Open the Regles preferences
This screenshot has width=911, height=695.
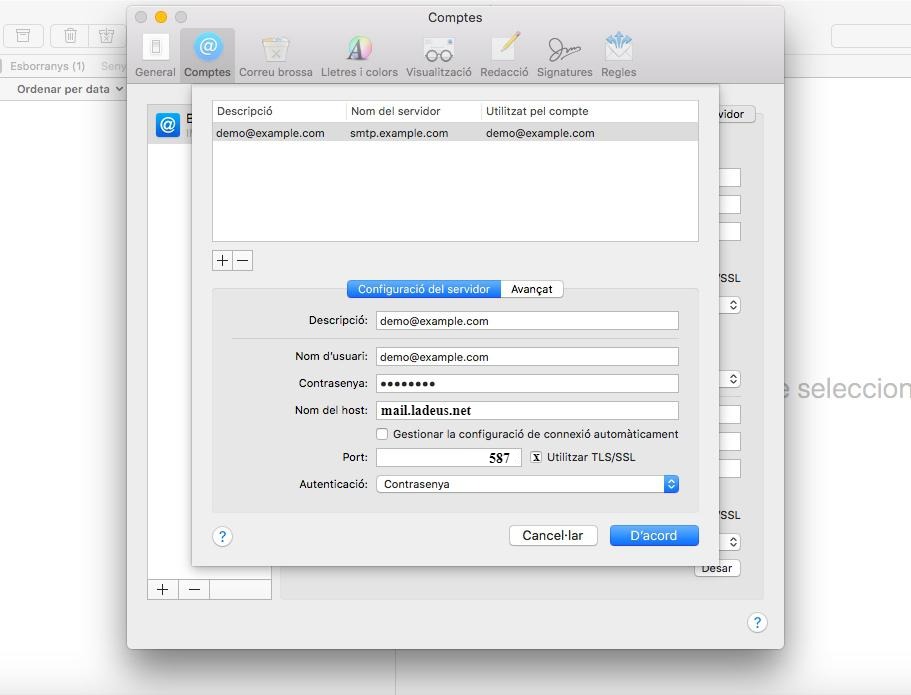(x=618, y=55)
